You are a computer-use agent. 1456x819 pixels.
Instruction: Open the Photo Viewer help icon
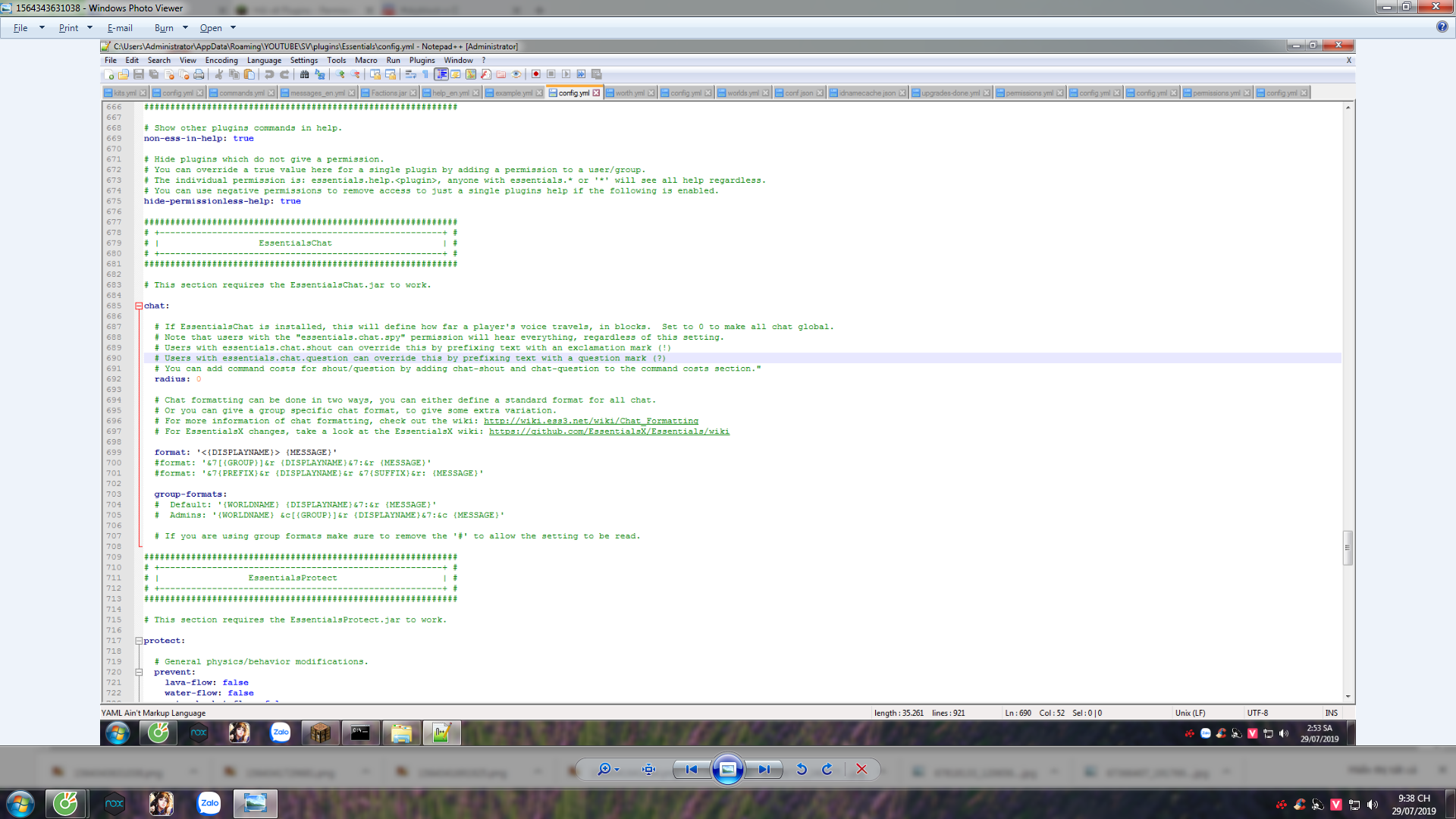[1442, 27]
